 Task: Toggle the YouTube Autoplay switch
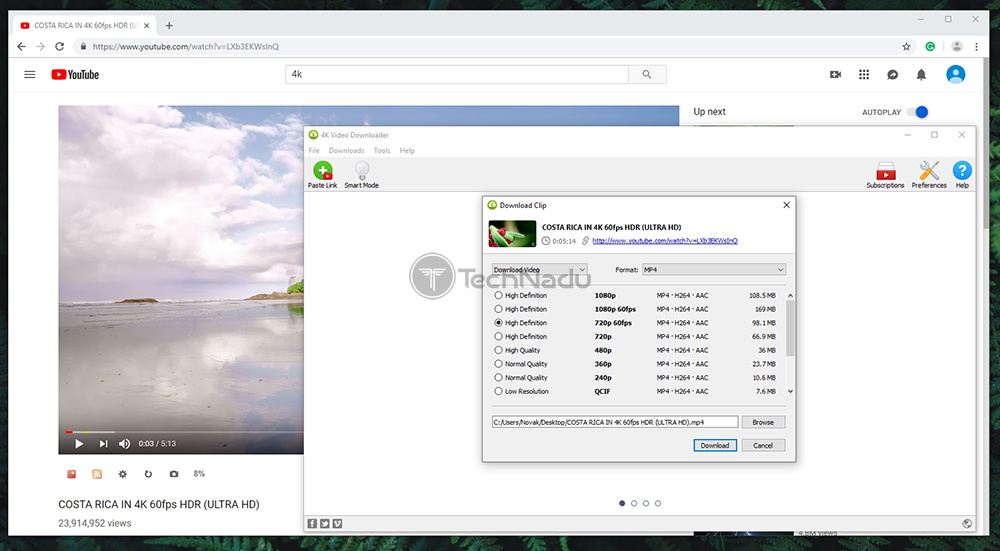pos(918,112)
